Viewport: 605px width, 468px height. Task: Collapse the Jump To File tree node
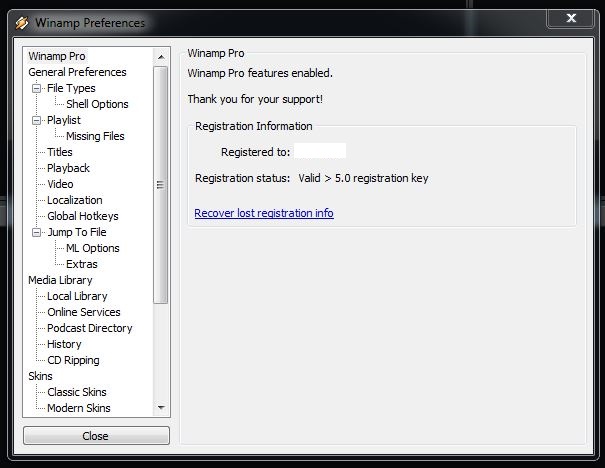click(x=36, y=233)
